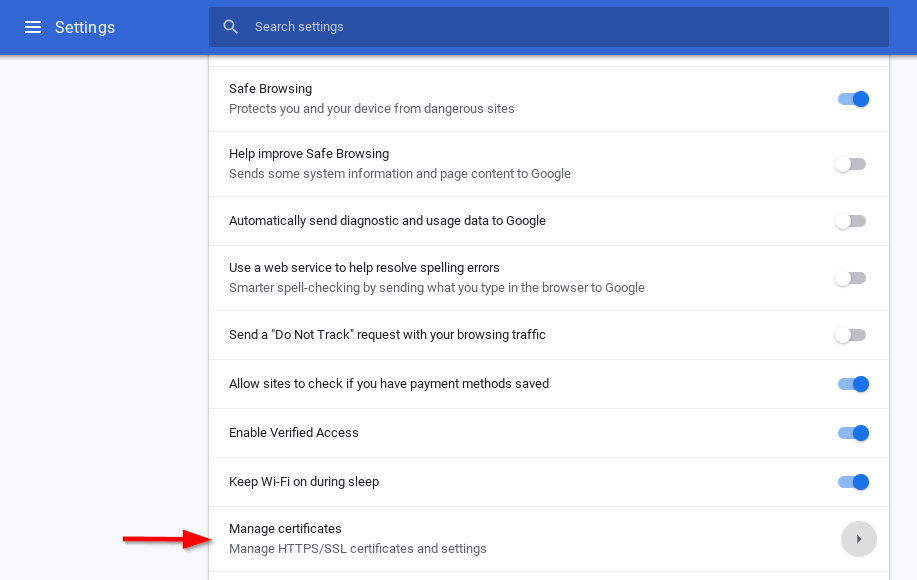Screen dimensions: 917x580
Task: Click the Enable Verified Access label
Action: (x=293, y=432)
